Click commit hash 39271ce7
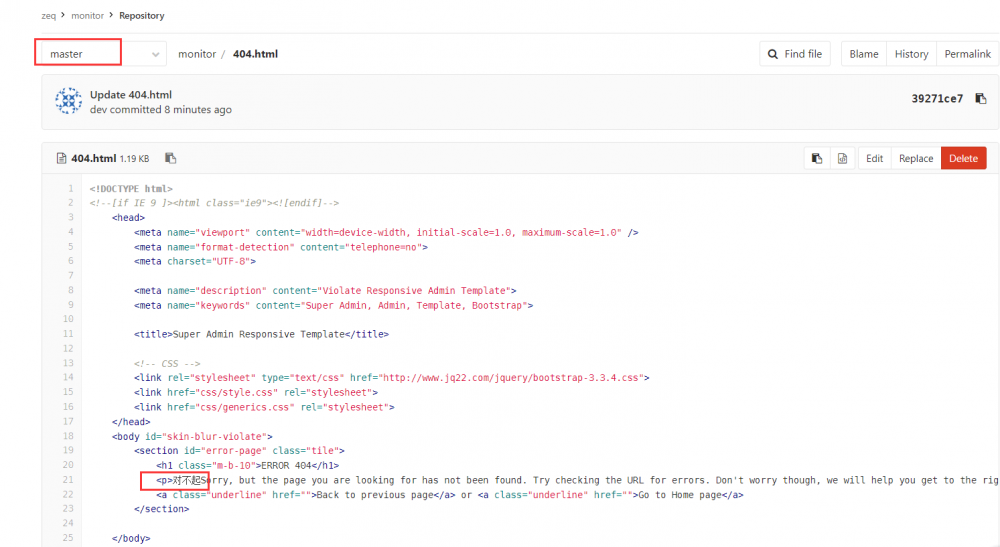Viewport: 1000px width, 547px height. point(937,99)
